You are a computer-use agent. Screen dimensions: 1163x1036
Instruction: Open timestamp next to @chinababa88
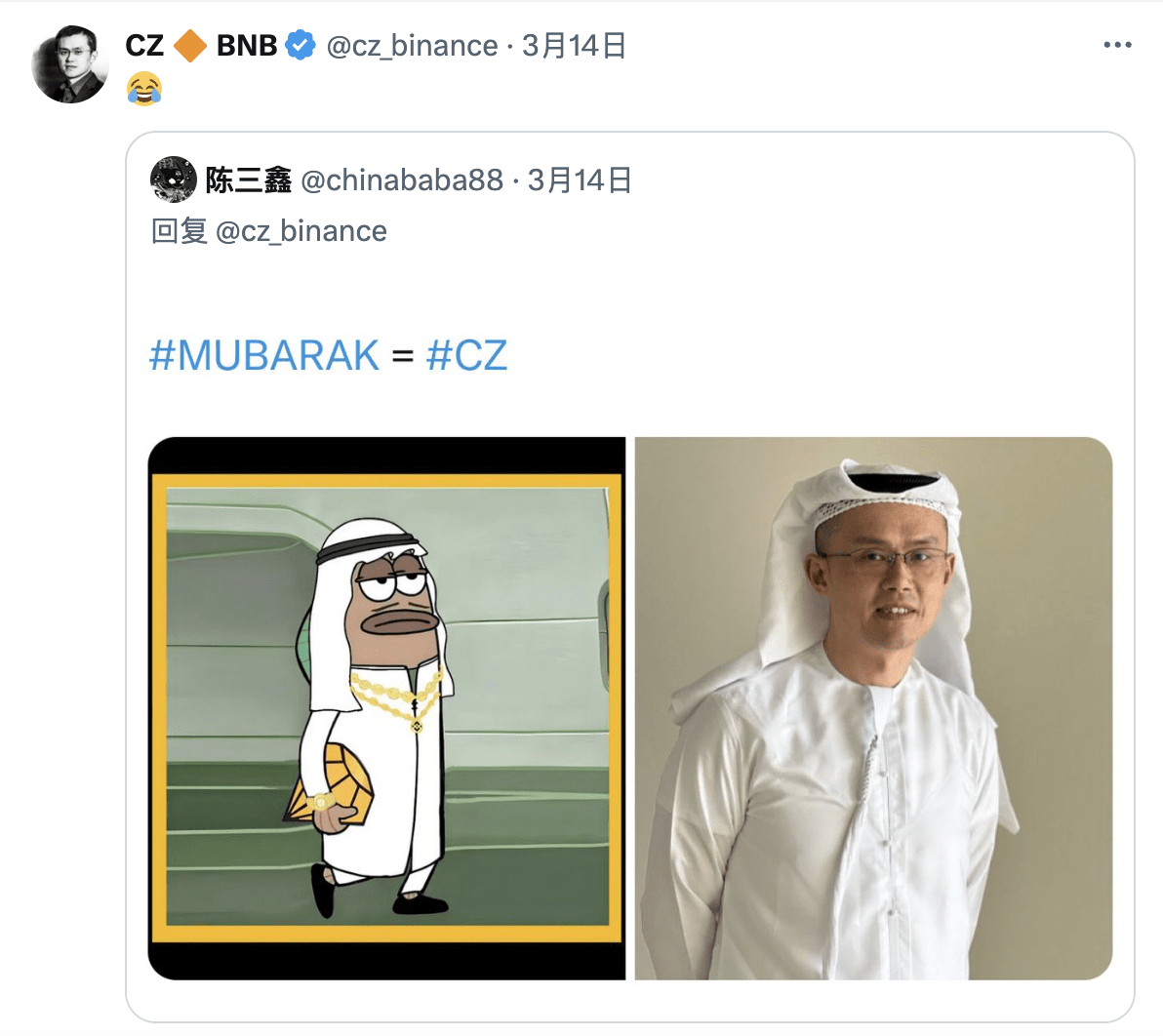coord(580,180)
